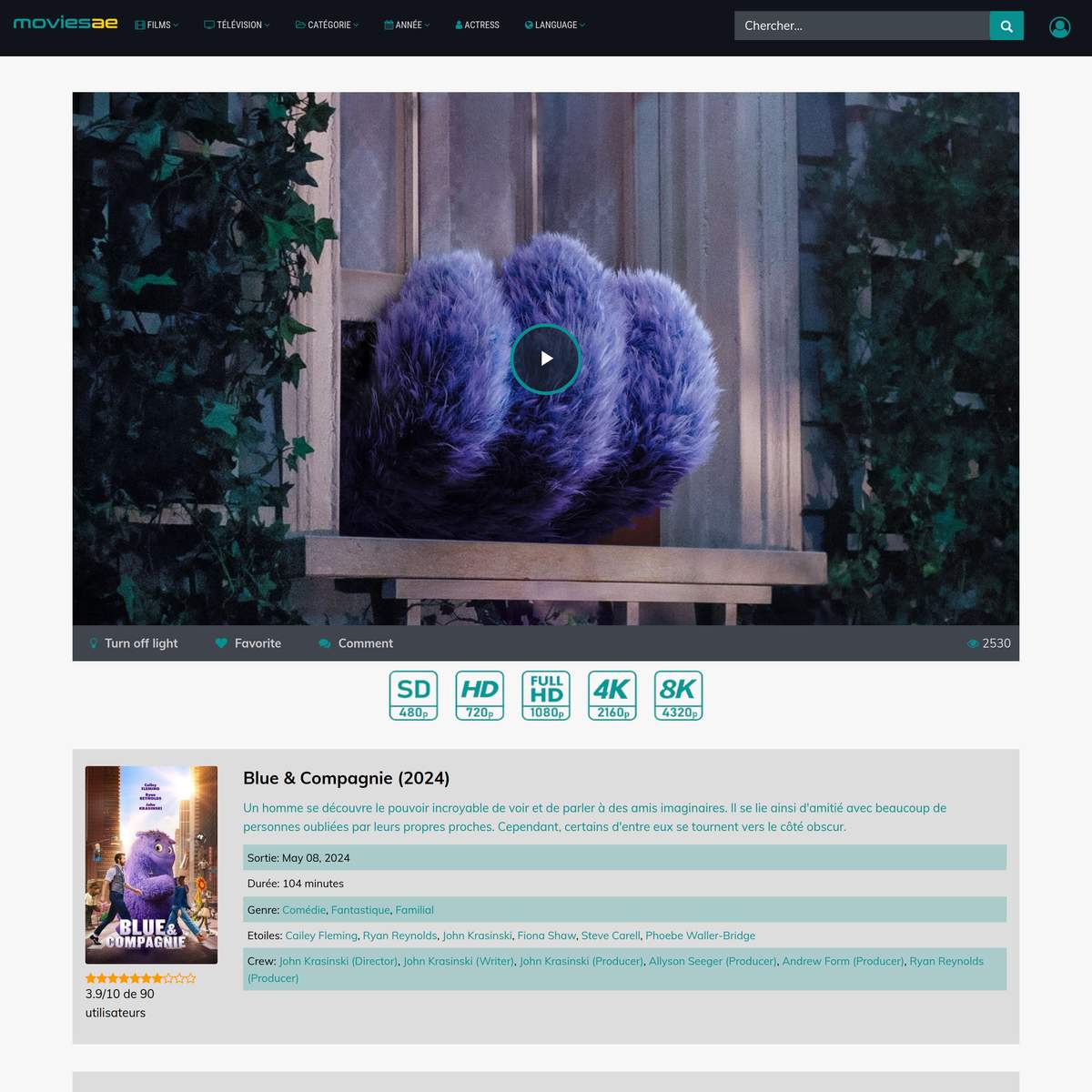
Task: Toggle Favorite for this movie
Action: tap(248, 643)
